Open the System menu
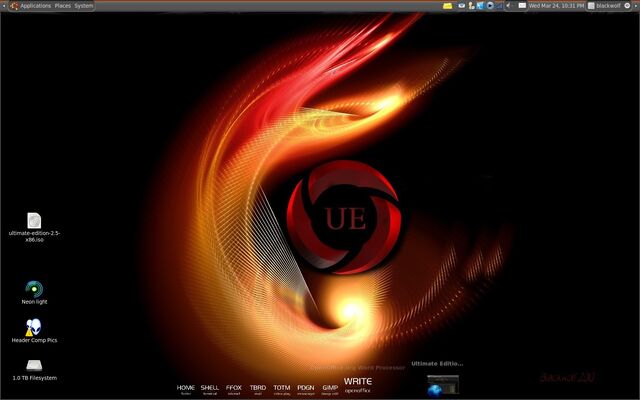The height and width of the screenshot is (400, 640). [84, 6]
